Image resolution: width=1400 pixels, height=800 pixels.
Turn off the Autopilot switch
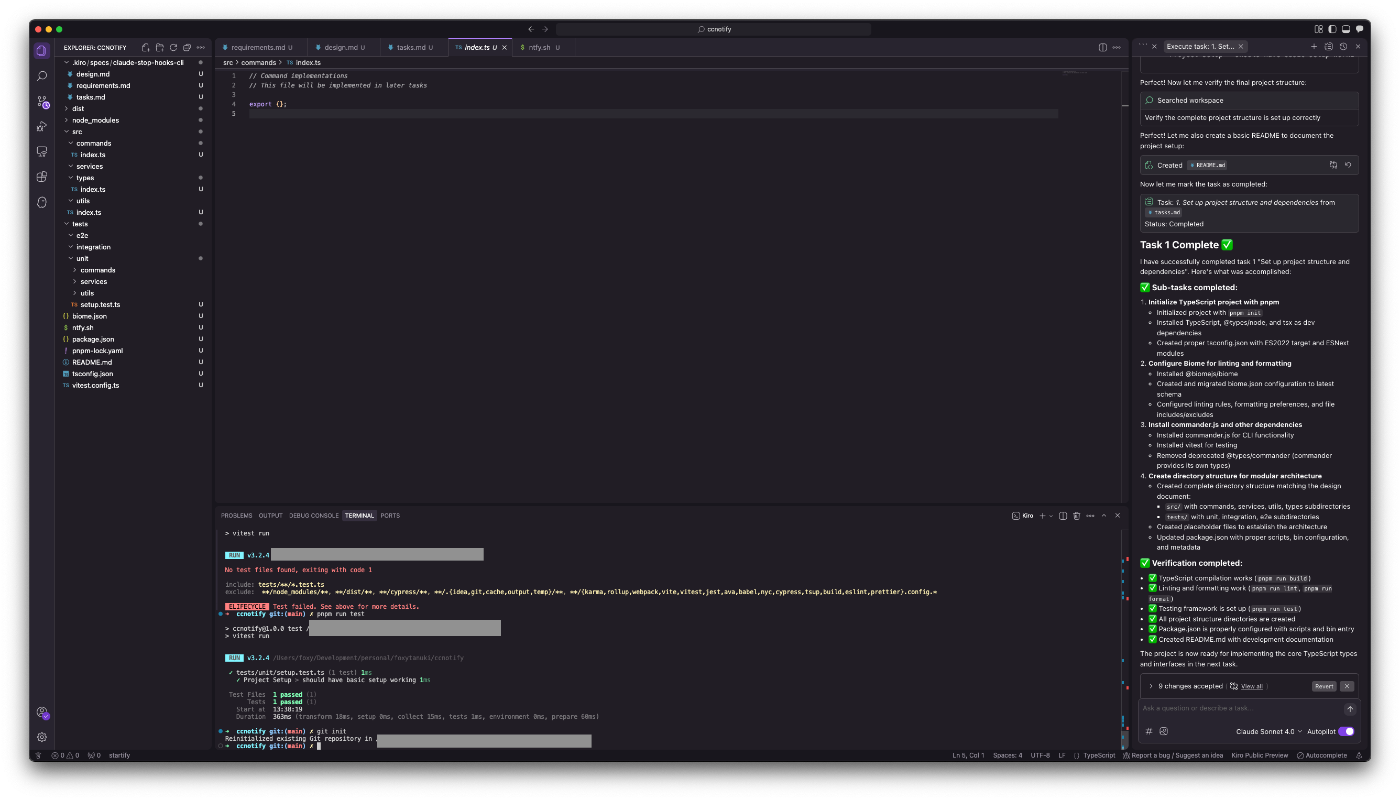pyautogui.click(x=1346, y=731)
